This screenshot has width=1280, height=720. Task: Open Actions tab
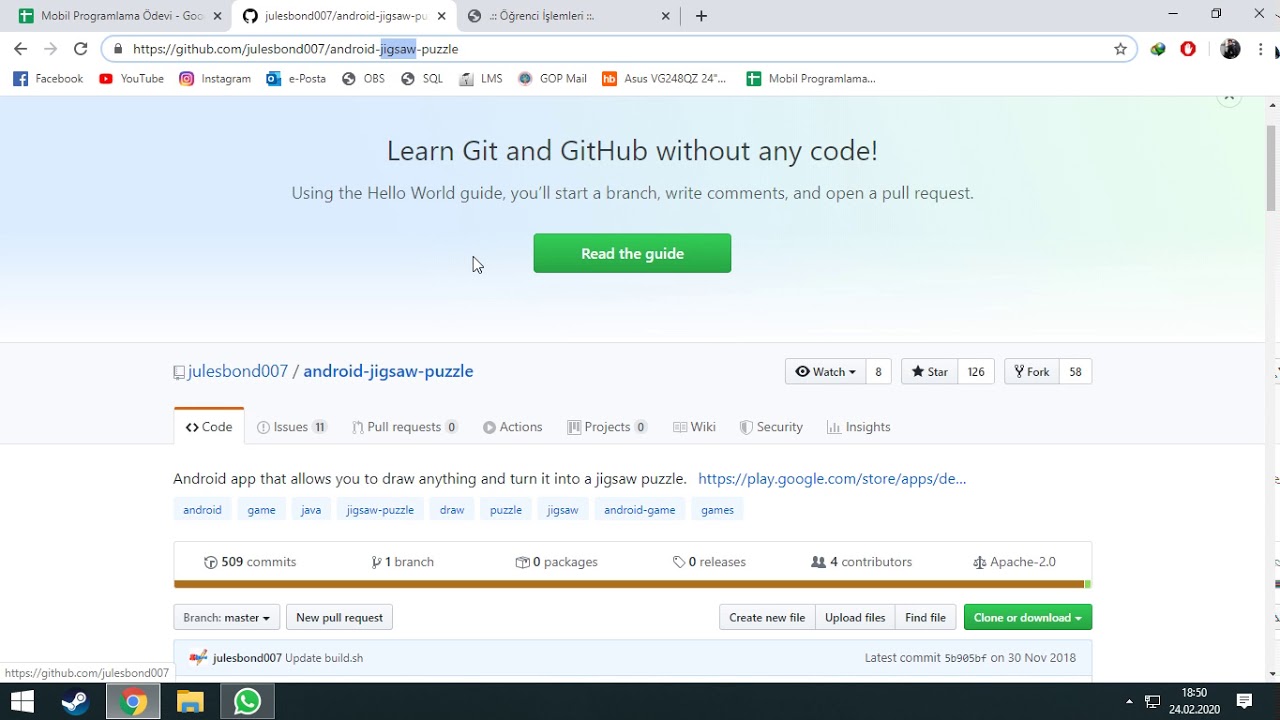point(512,427)
